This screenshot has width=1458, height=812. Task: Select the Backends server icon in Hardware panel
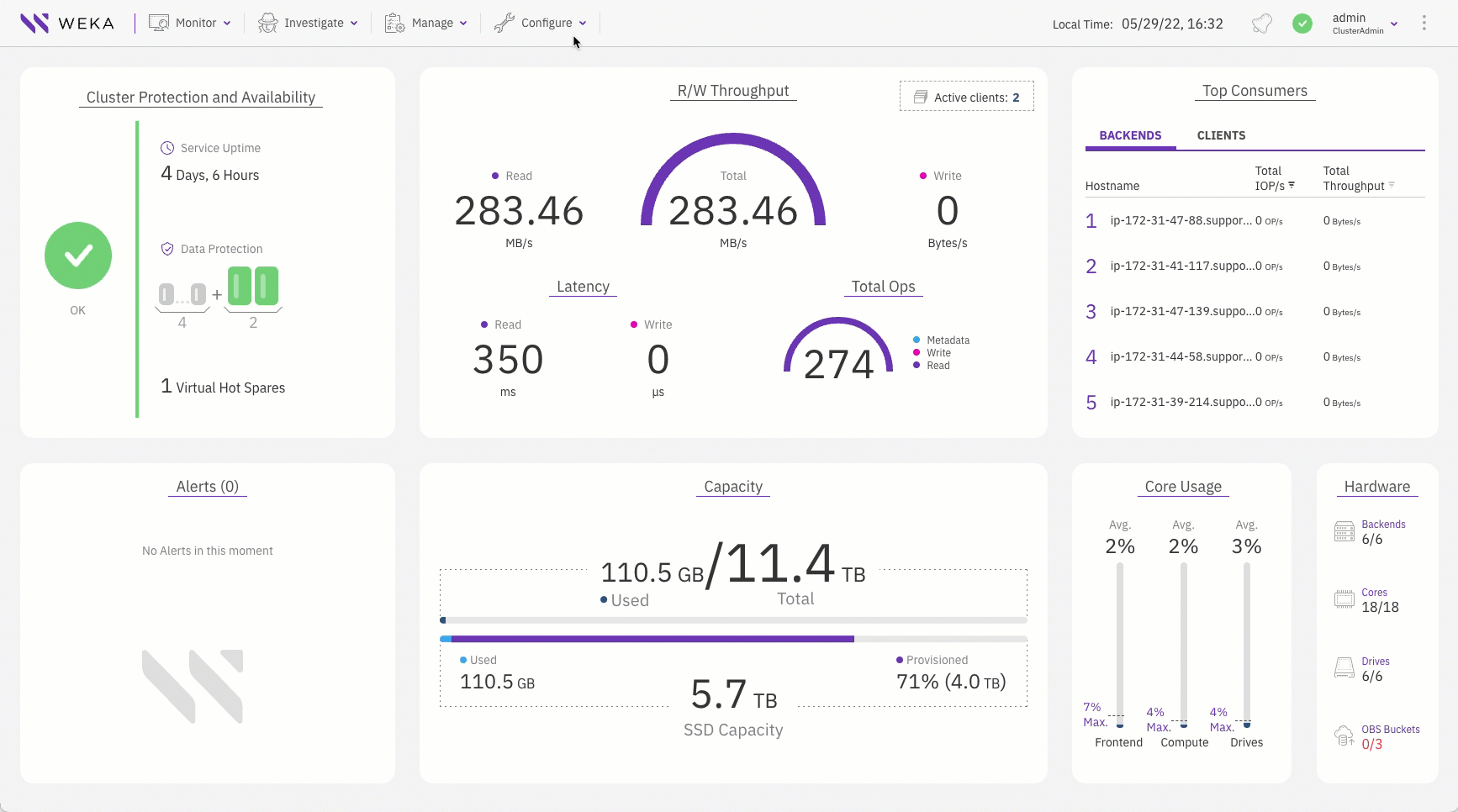(1344, 530)
